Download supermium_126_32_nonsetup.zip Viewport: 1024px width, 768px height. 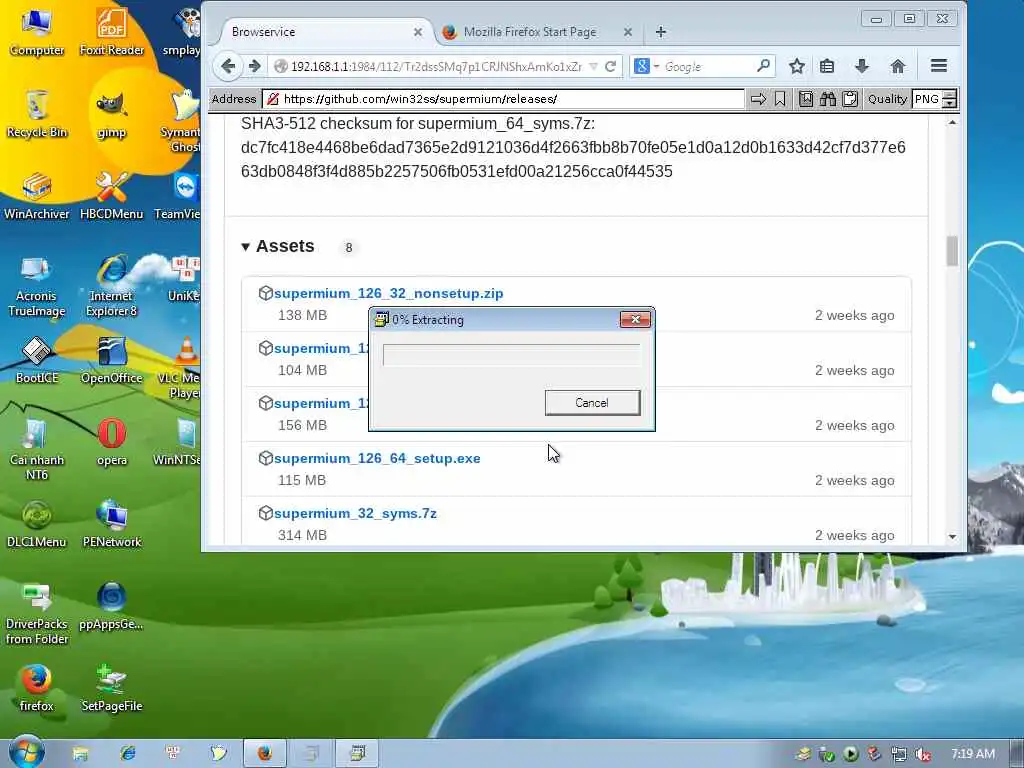(389, 293)
